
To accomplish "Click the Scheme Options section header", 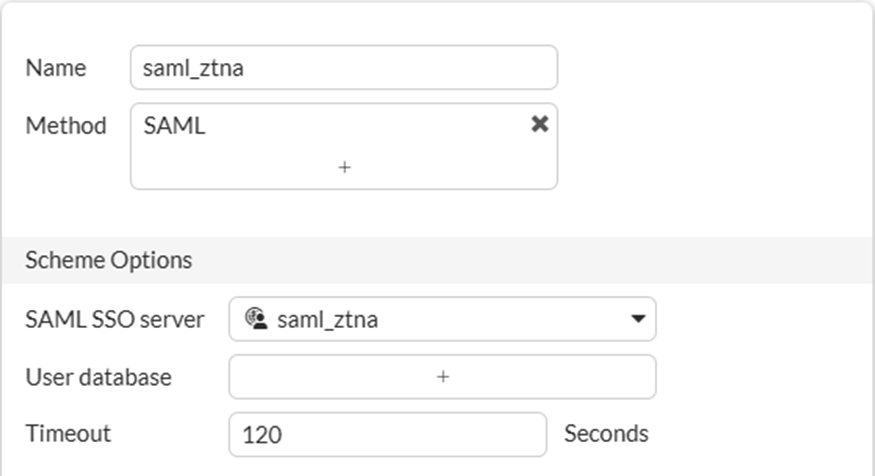I will [108, 260].
